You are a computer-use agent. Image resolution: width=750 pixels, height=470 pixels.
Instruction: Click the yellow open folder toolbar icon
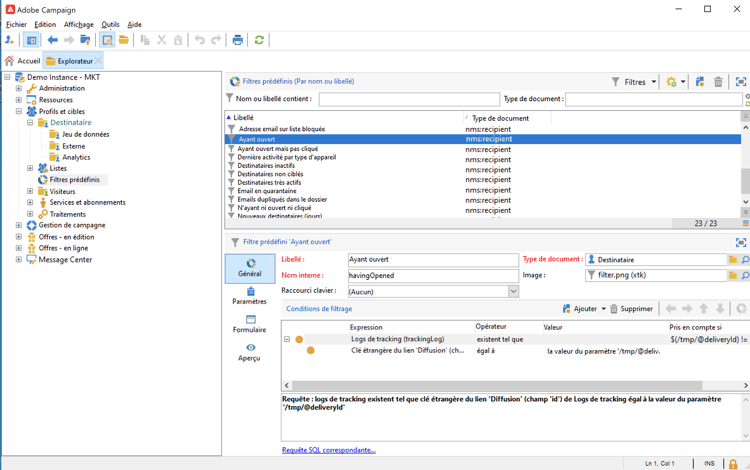click(124, 40)
